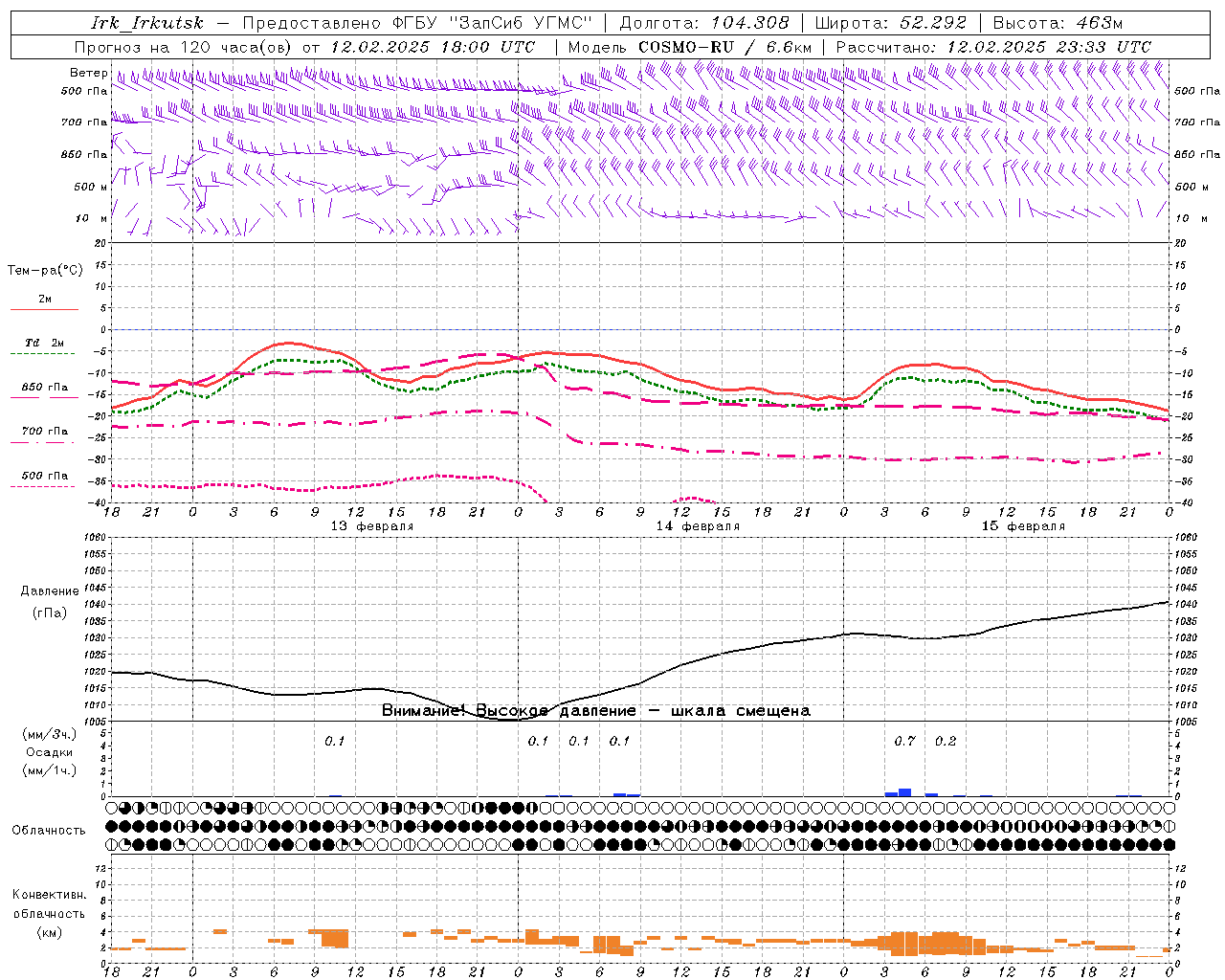This screenshot has height=980, width=1225.
Task: Click the (мм/3ч.) precipitation unit label
Action: (x=50, y=734)
